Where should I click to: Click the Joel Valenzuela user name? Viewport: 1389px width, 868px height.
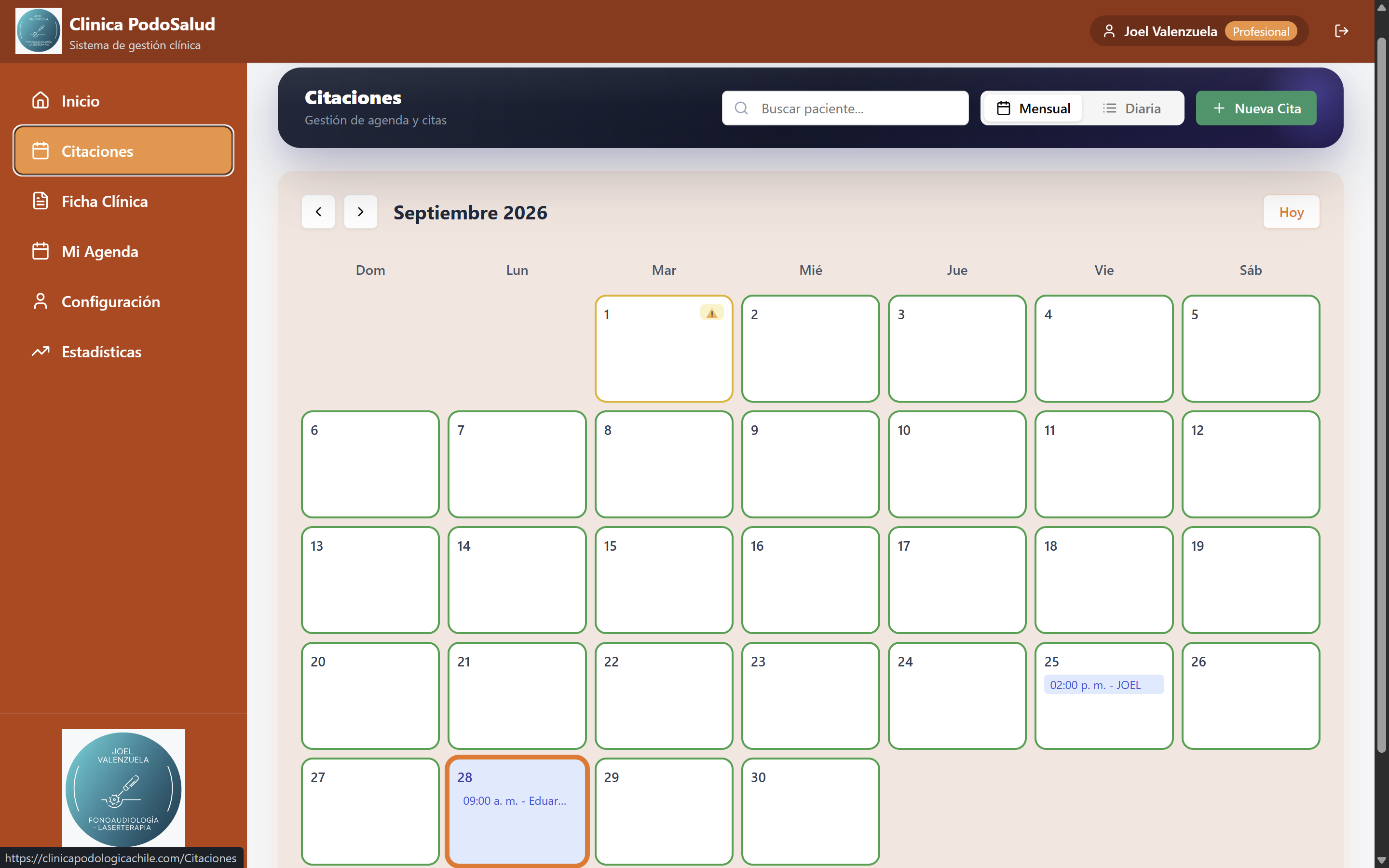pyautogui.click(x=1170, y=31)
